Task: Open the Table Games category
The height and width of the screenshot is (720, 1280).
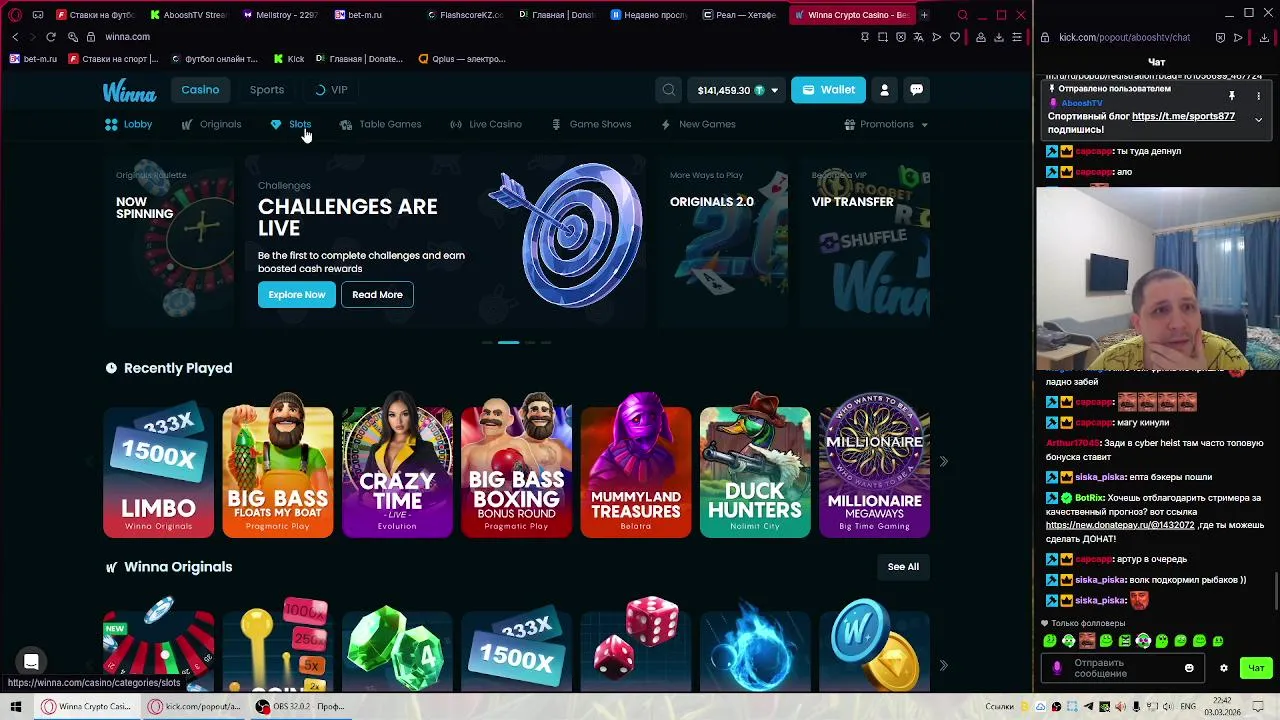Action: (x=380, y=124)
